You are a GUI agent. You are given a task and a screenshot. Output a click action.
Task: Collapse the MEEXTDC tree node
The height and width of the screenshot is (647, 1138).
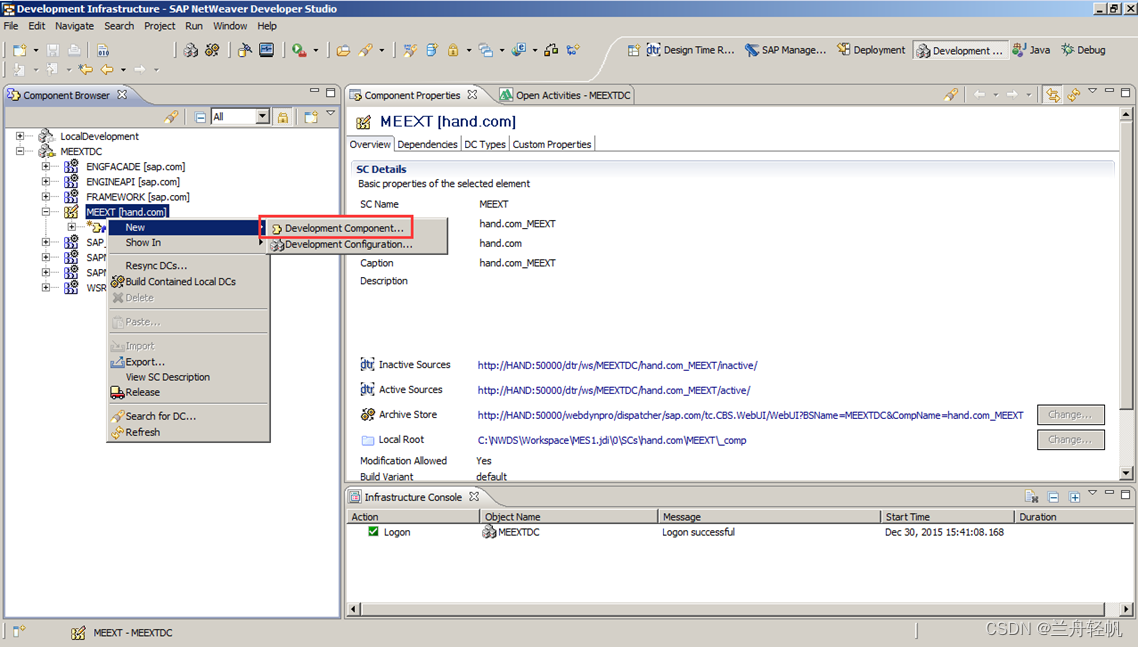point(20,151)
